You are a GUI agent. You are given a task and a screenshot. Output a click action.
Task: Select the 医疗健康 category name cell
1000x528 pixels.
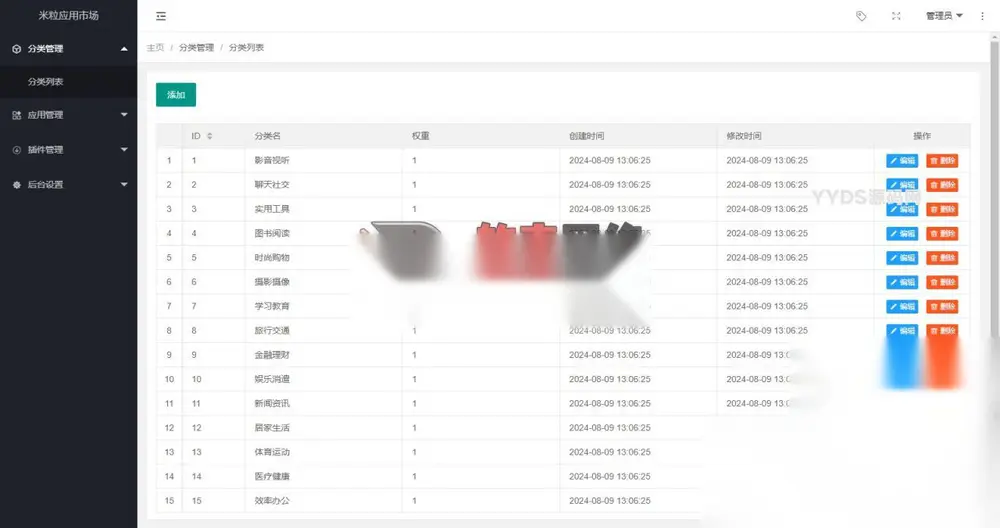click(323, 476)
